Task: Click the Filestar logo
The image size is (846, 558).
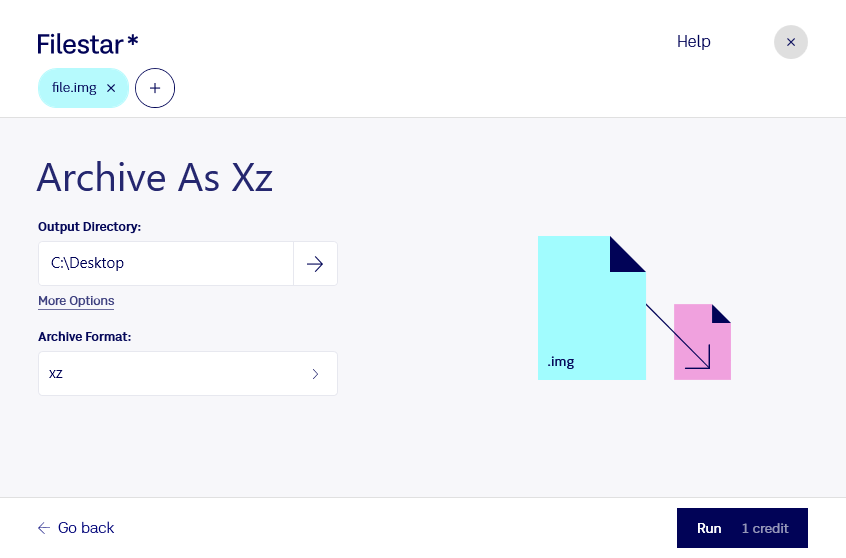Action: click(88, 44)
